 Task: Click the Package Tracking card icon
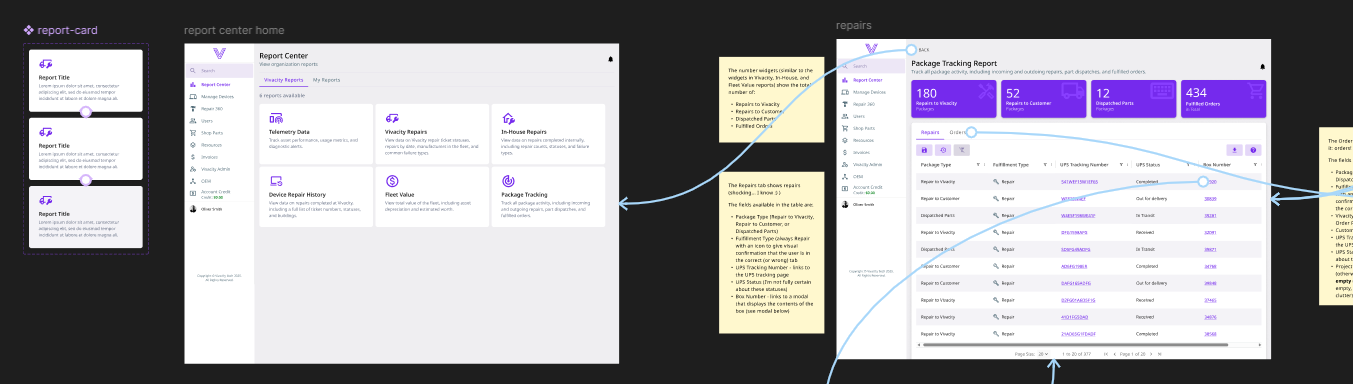[x=507, y=181]
